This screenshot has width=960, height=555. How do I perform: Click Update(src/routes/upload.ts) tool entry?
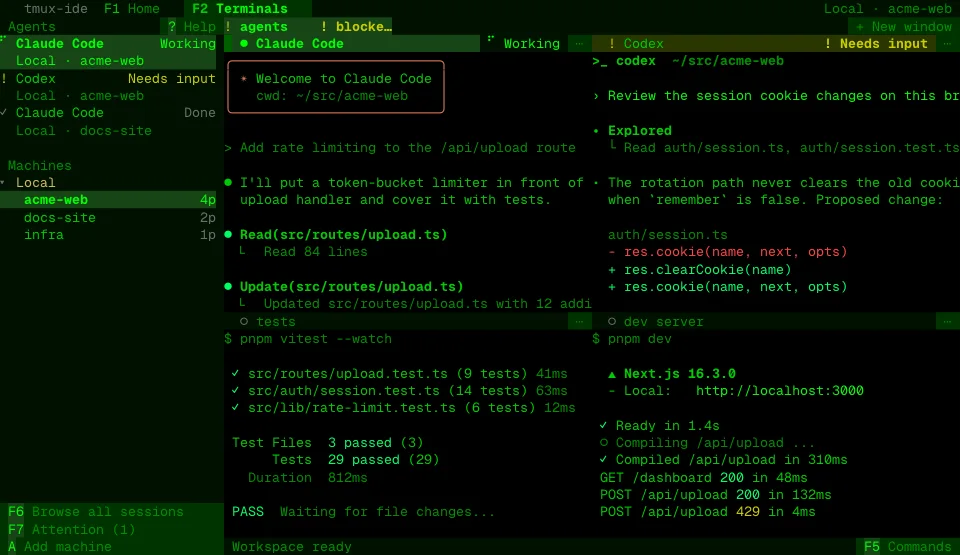tap(351, 287)
